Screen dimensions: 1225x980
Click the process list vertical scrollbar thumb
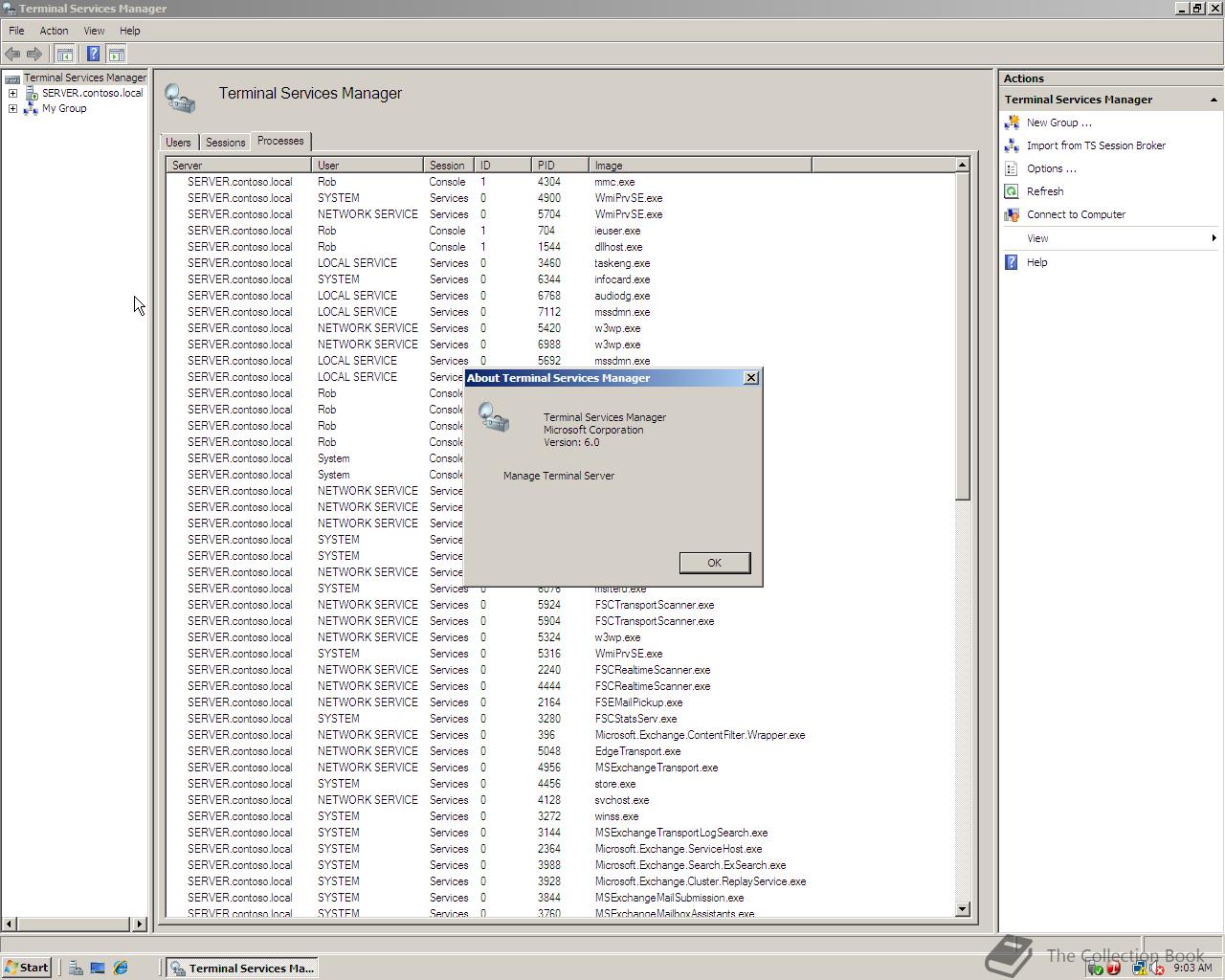pos(963,336)
